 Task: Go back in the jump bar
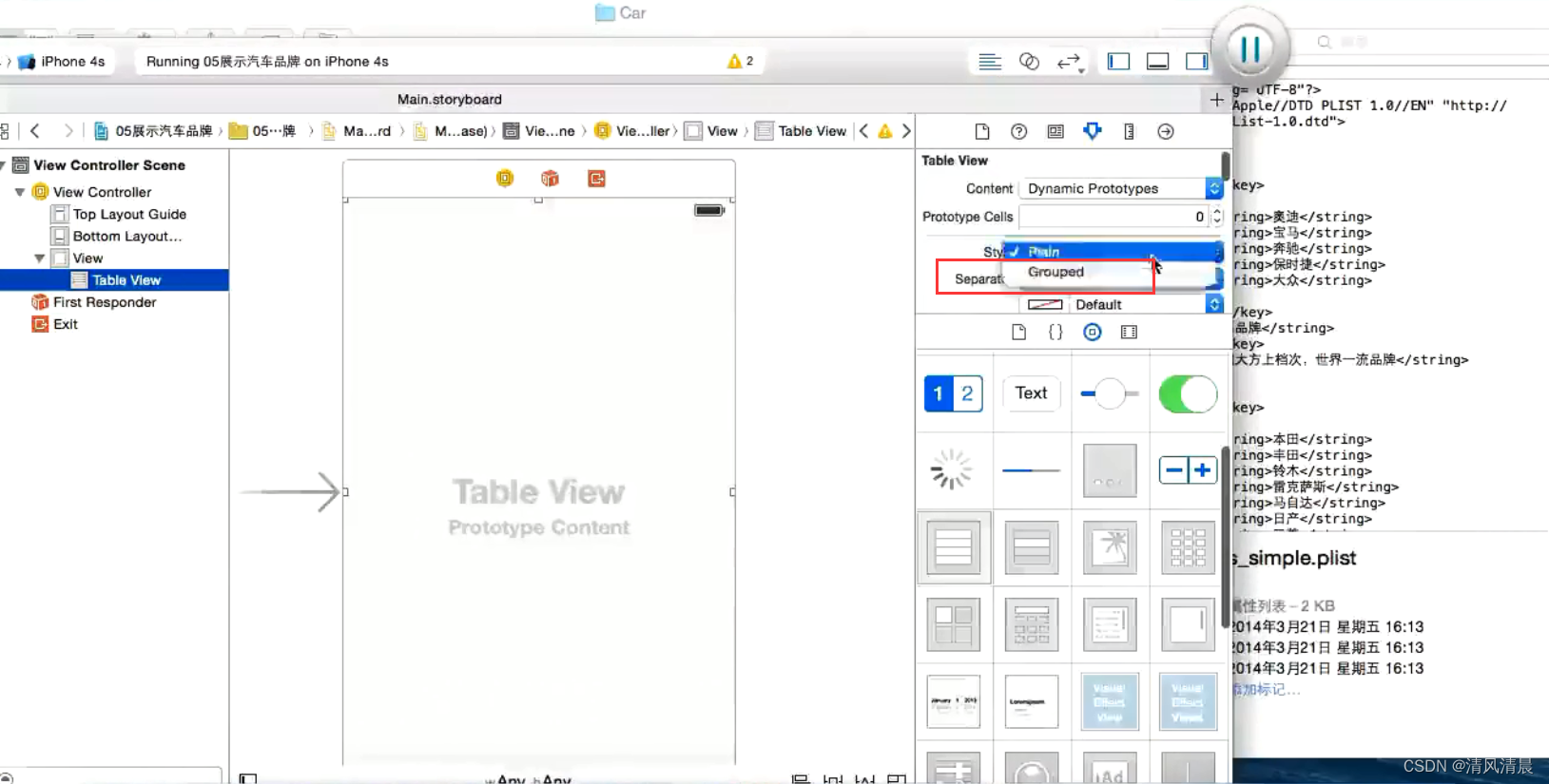pos(35,131)
